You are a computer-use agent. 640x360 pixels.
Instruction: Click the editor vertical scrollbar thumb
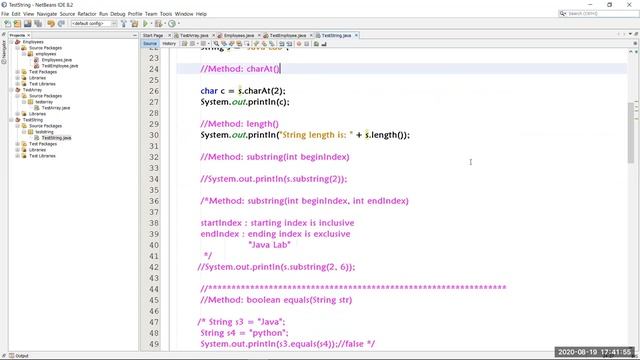click(631, 133)
